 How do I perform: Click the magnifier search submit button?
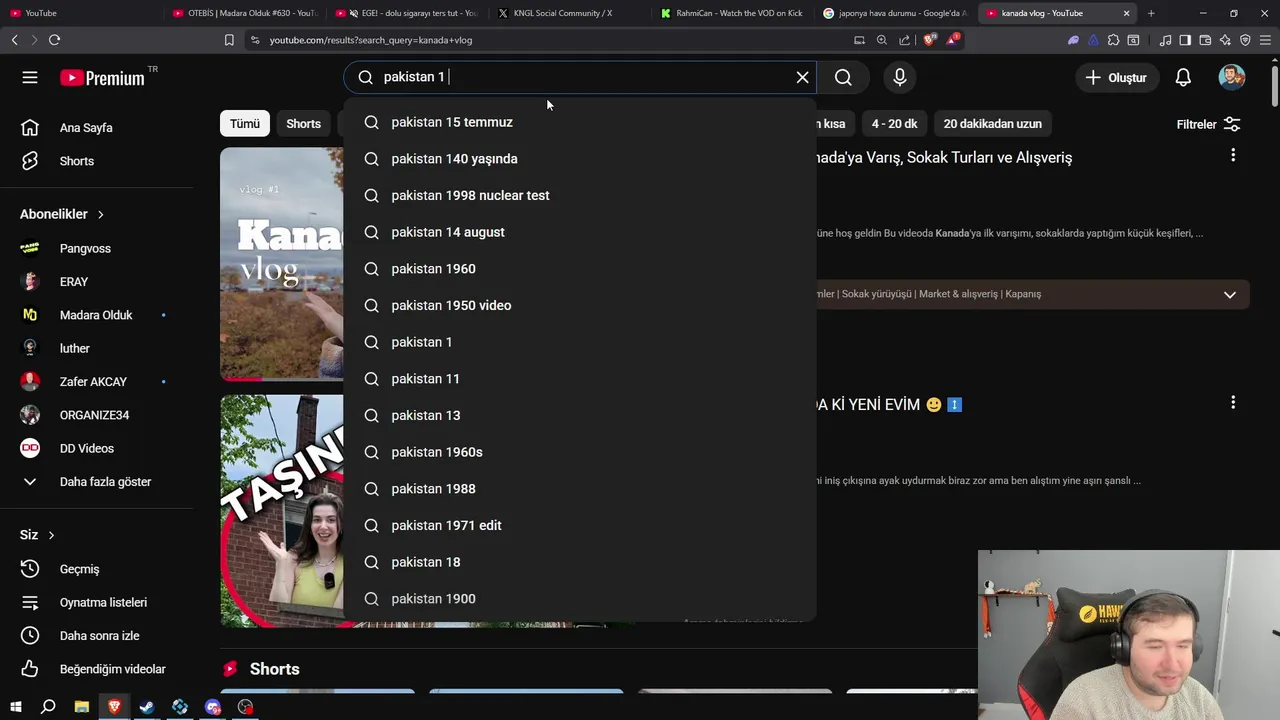click(843, 77)
